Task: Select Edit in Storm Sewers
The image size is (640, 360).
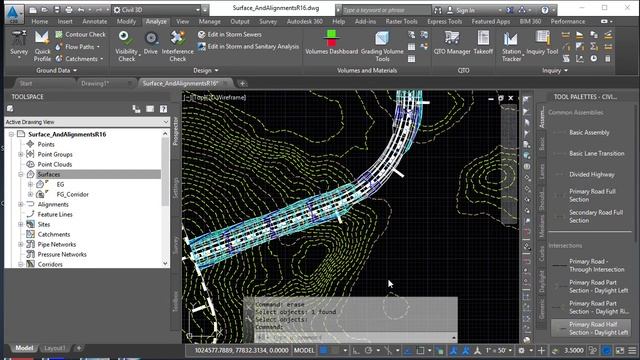Action: (230, 35)
